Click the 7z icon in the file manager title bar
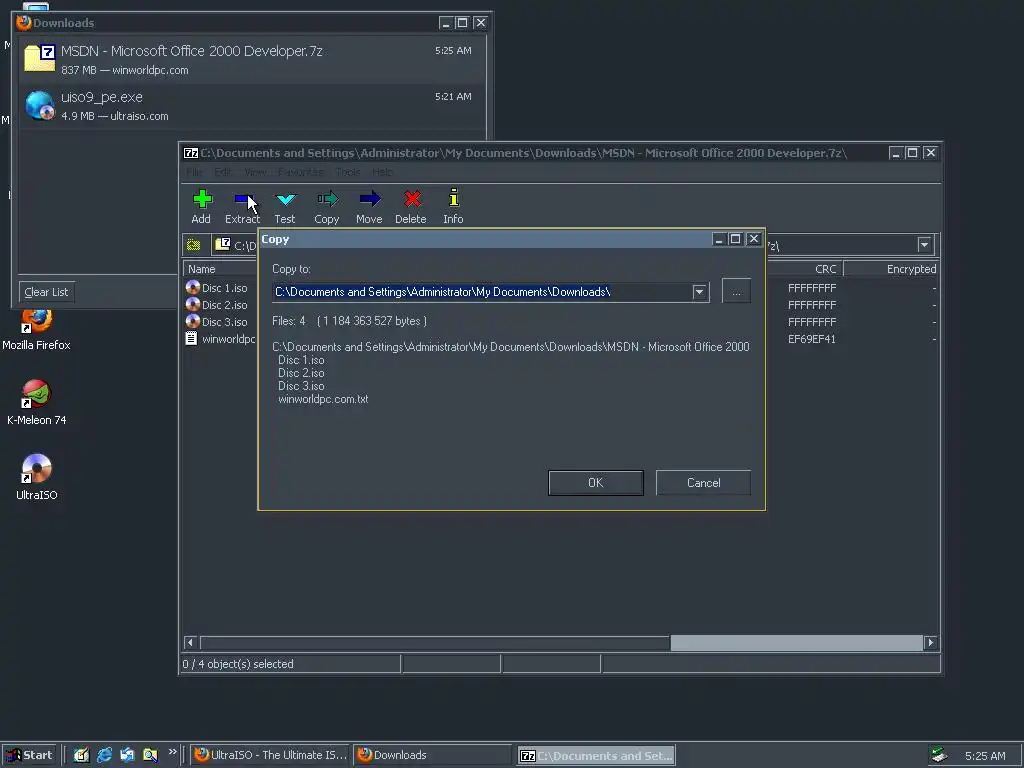This screenshot has width=1024, height=768. pyautogui.click(x=191, y=153)
